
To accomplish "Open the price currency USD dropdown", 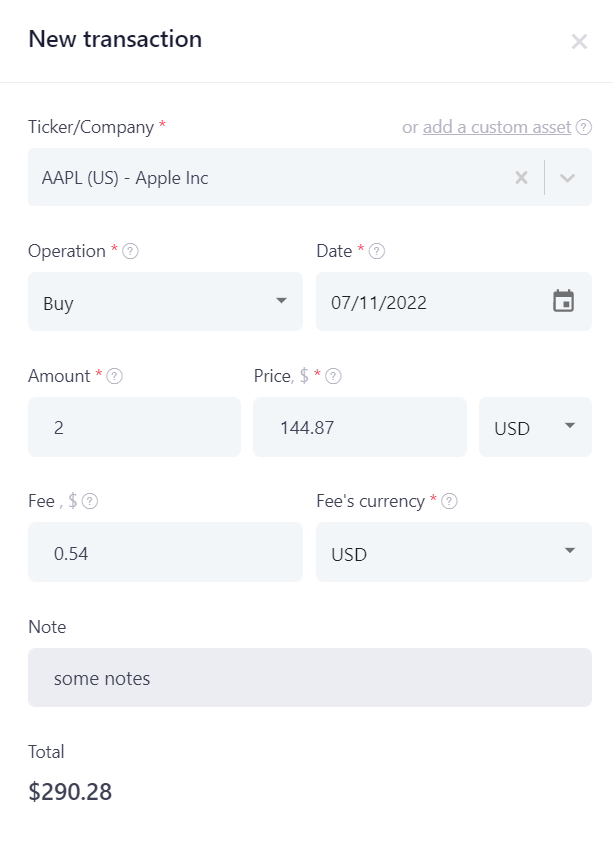I will pyautogui.click(x=535, y=427).
